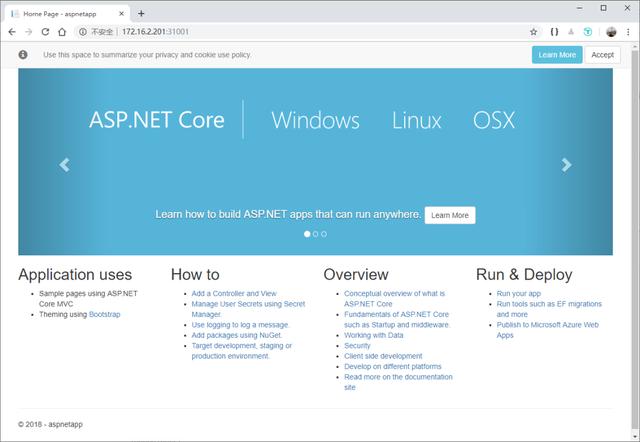The width and height of the screenshot is (640, 442).
Task: Click the How to heading
Action: 195,274
